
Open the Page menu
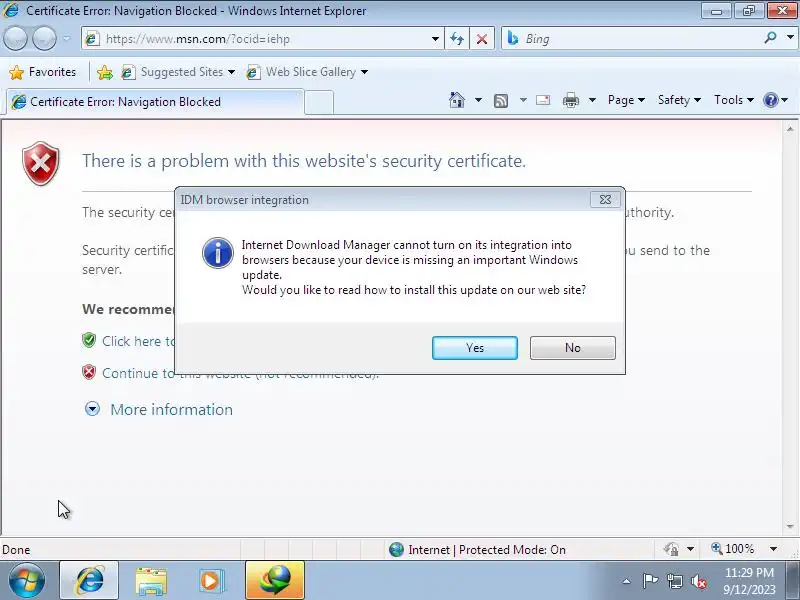(626, 100)
